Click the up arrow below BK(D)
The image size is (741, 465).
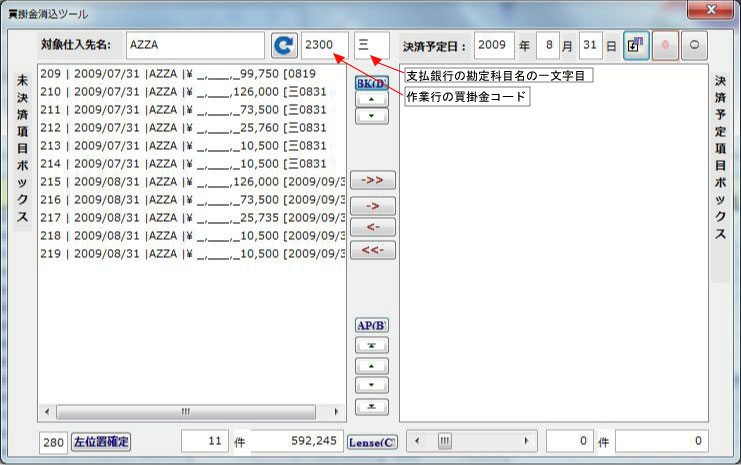click(x=371, y=99)
